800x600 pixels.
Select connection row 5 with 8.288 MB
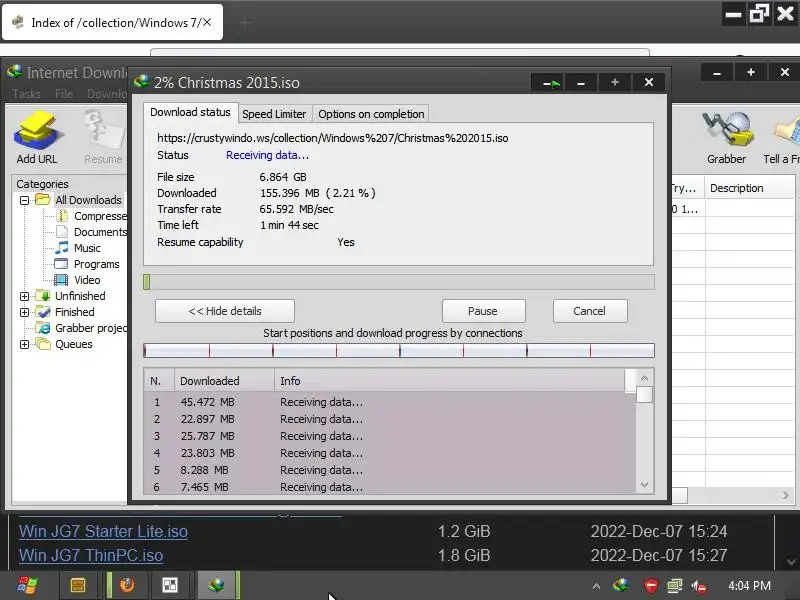(390, 470)
